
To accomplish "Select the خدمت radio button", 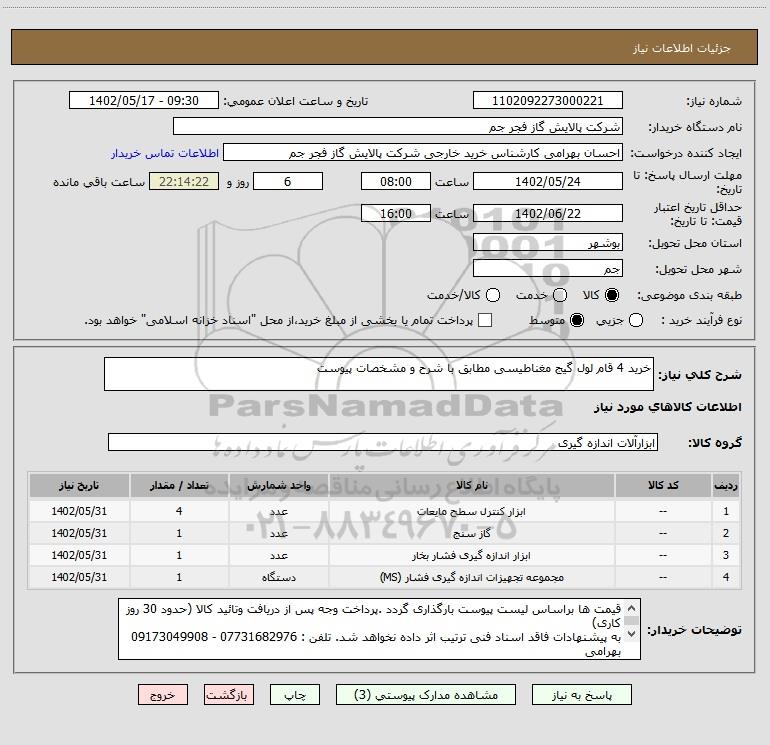I will (x=560, y=295).
